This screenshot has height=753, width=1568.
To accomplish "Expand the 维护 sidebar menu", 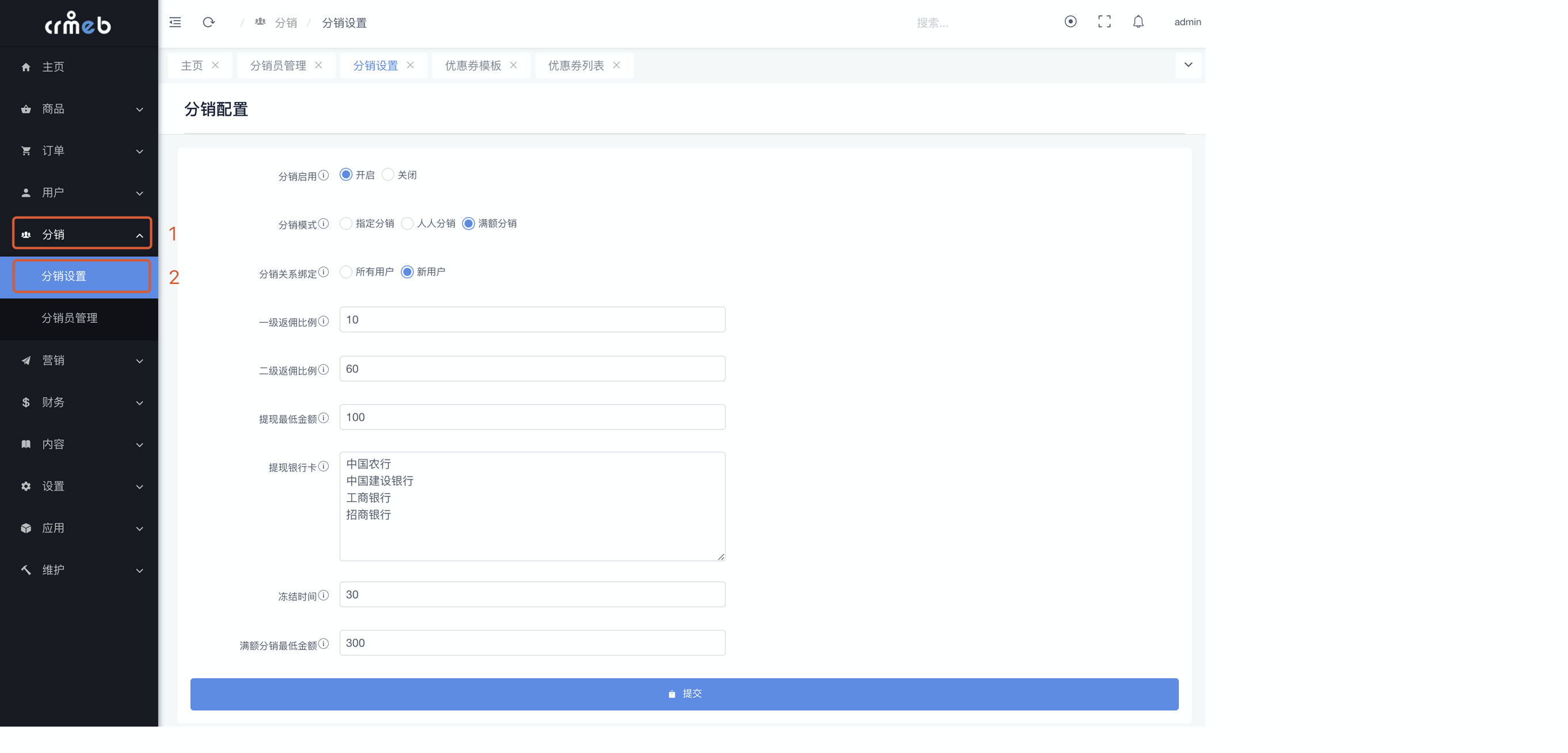I will pyautogui.click(x=79, y=571).
